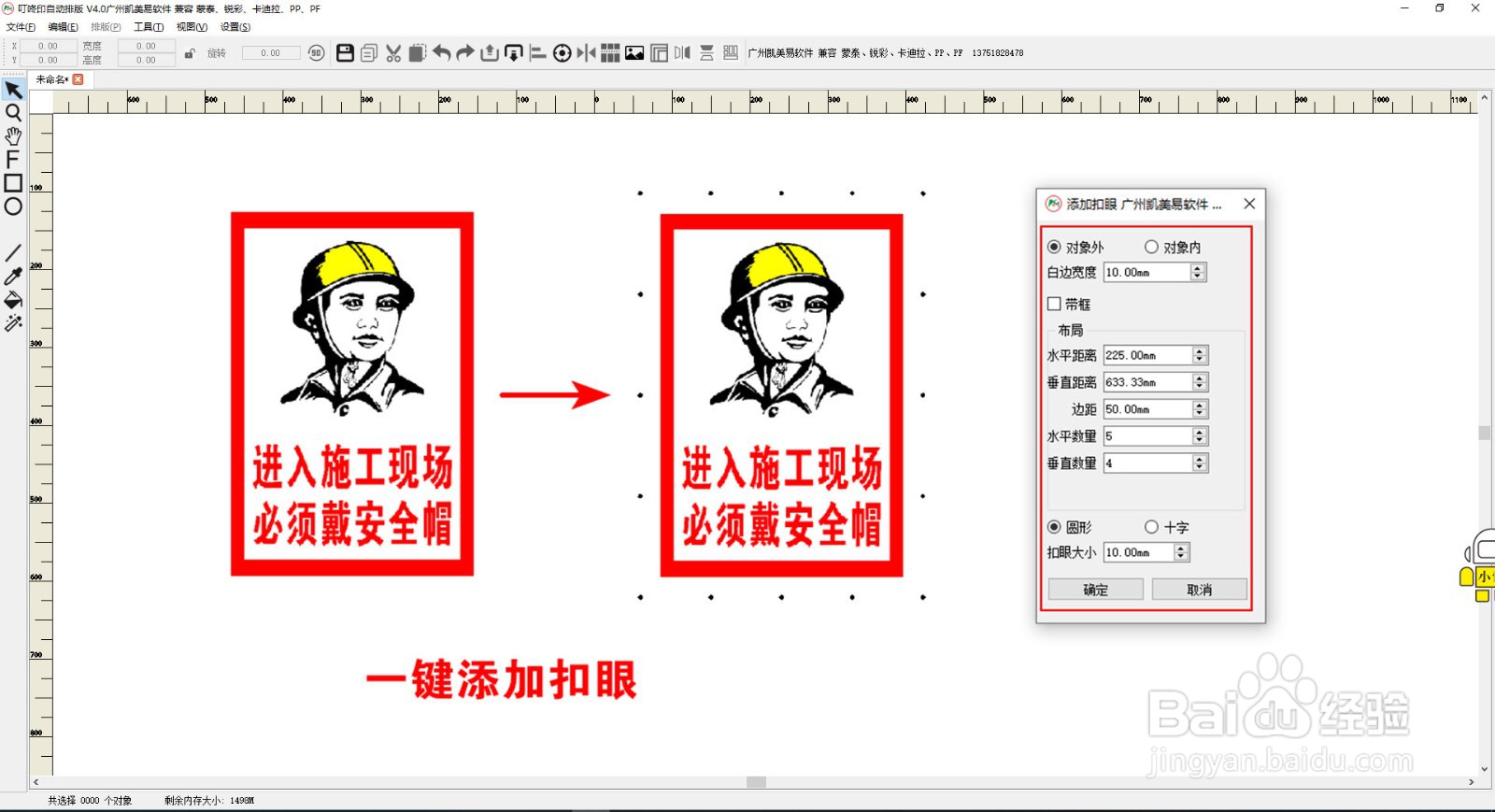Close the 未命名 document tab

coord(78,79)
